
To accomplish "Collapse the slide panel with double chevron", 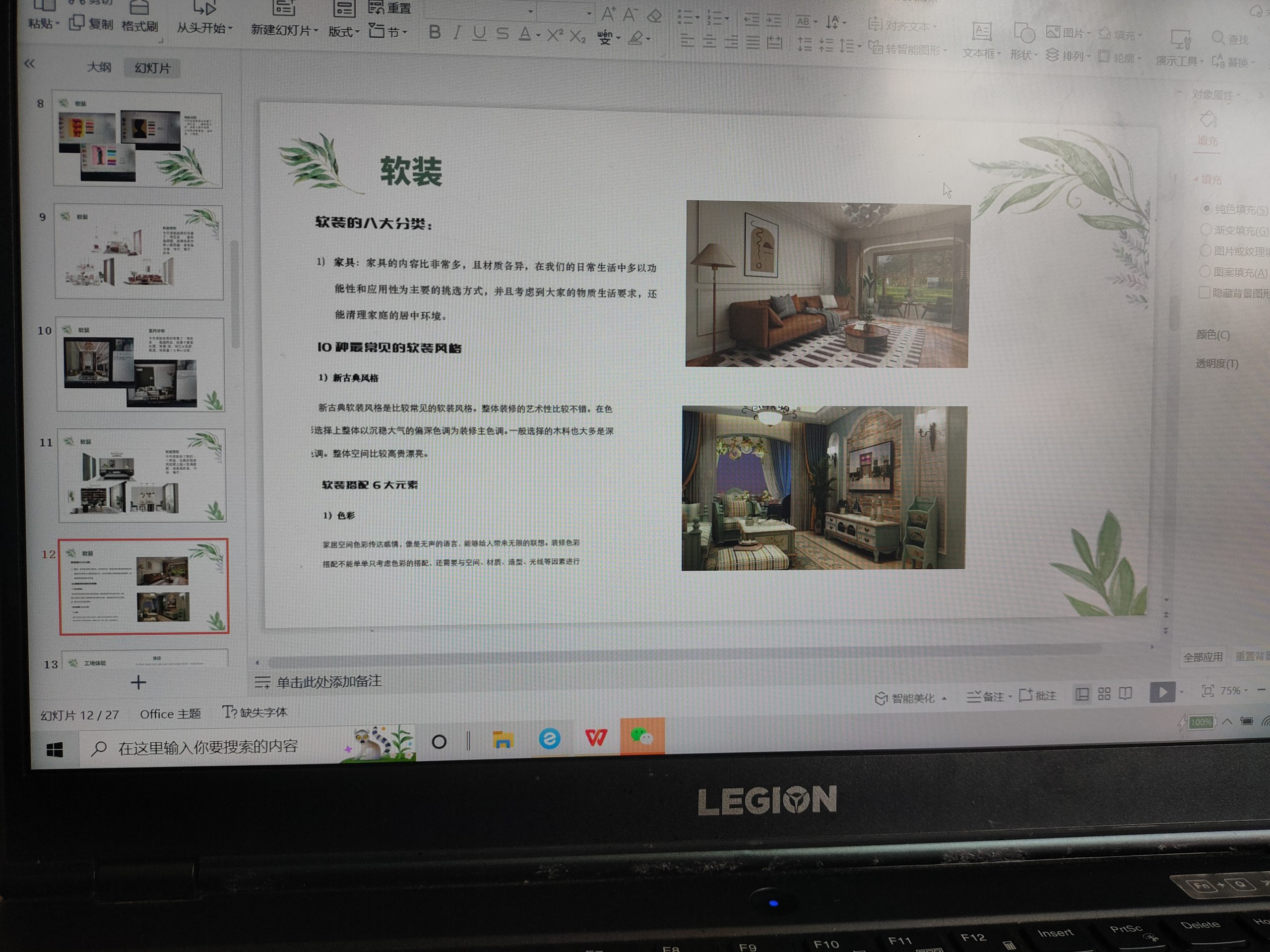I will click(x=30, y=63).
